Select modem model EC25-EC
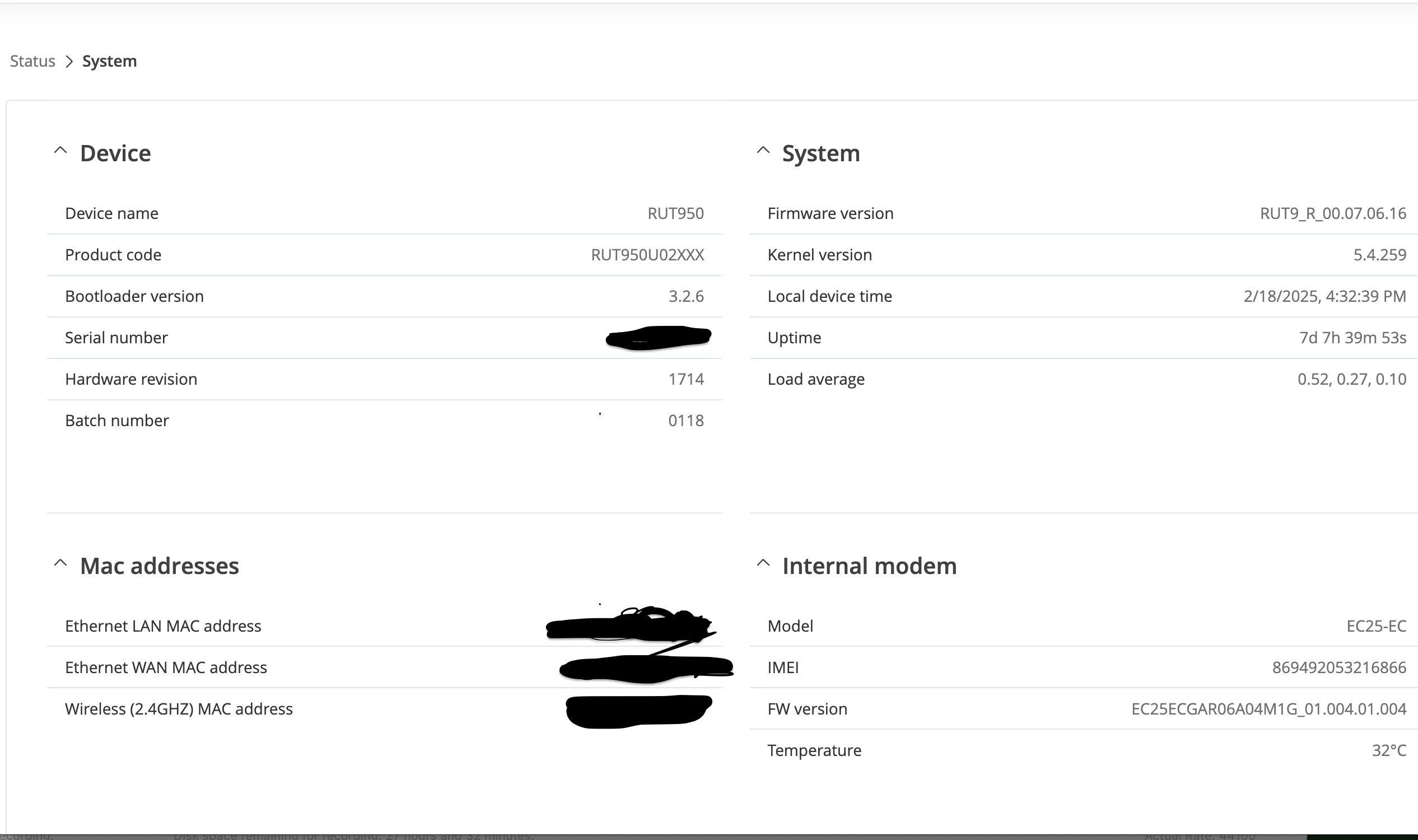Viewport: 1418px width, 840px height. [1376, 626]
